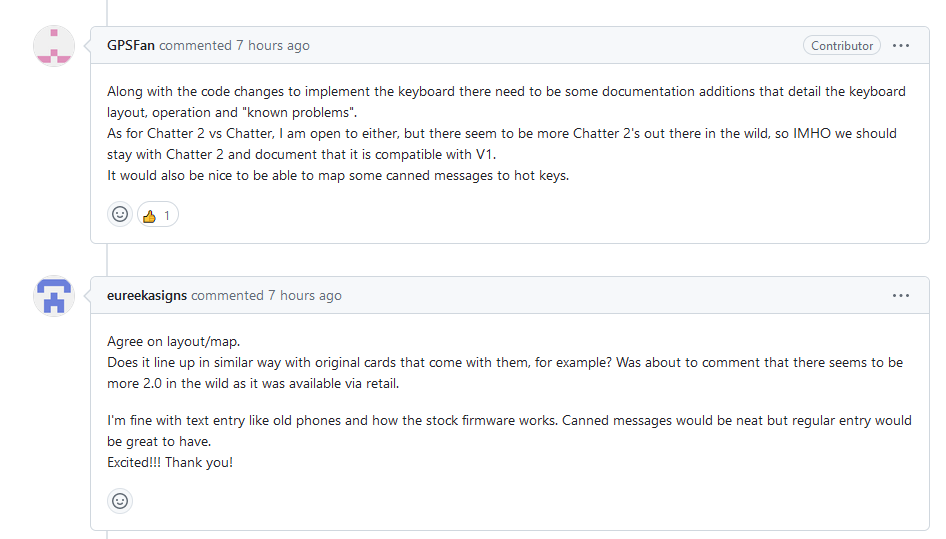
Task: Click "7 hours ago" timestamp on GPSFan's comment
Action: tap(273, 45)
